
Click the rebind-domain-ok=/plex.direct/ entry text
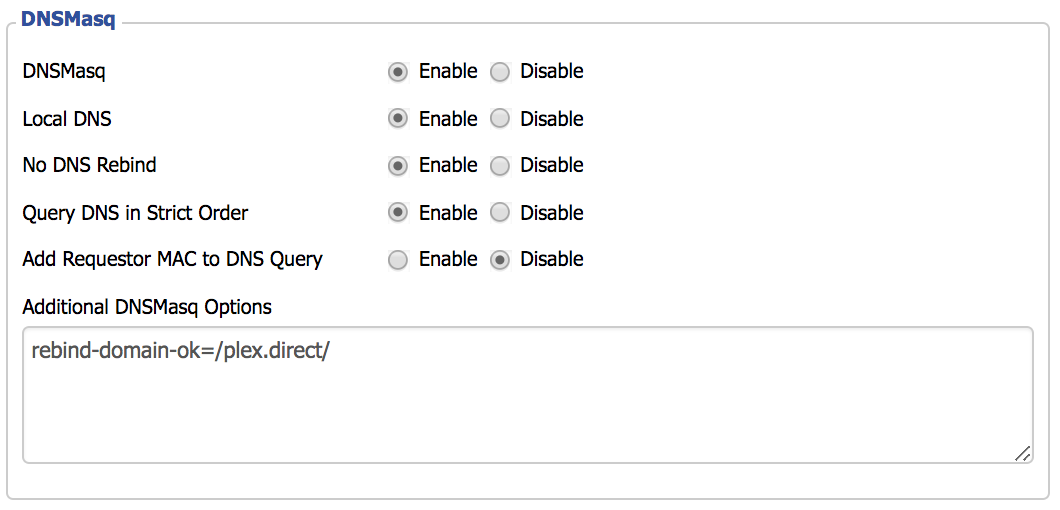click(x=180, y=352)
